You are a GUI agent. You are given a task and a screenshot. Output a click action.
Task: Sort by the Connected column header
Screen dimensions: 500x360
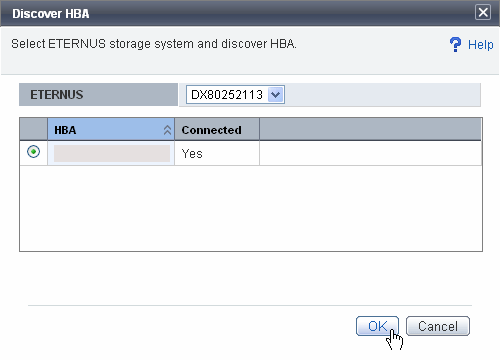217,129
